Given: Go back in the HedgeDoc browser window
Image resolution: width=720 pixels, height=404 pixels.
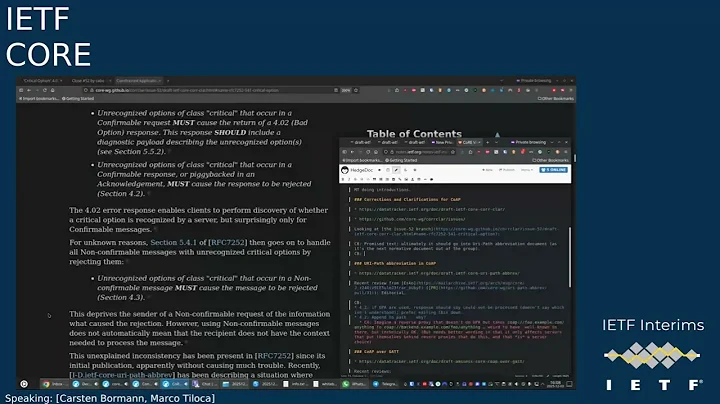Looking at the screenshot, I should (x=352, y=152).
